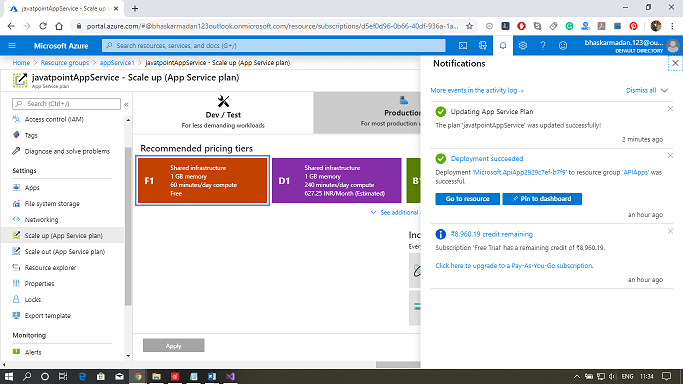This screenshot has height=384, width=683.
Task: Focus the Azure global search bar
Action: pyautogui.click(x=274, y=46)
